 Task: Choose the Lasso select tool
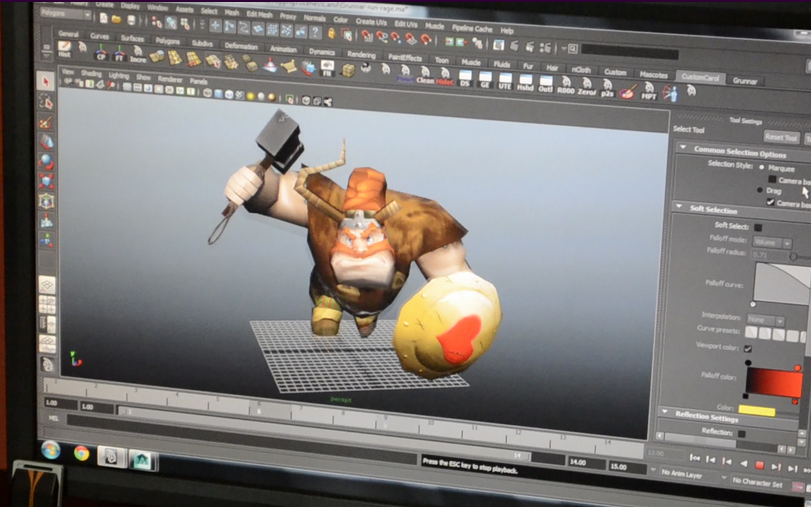(x=46, y=102)
